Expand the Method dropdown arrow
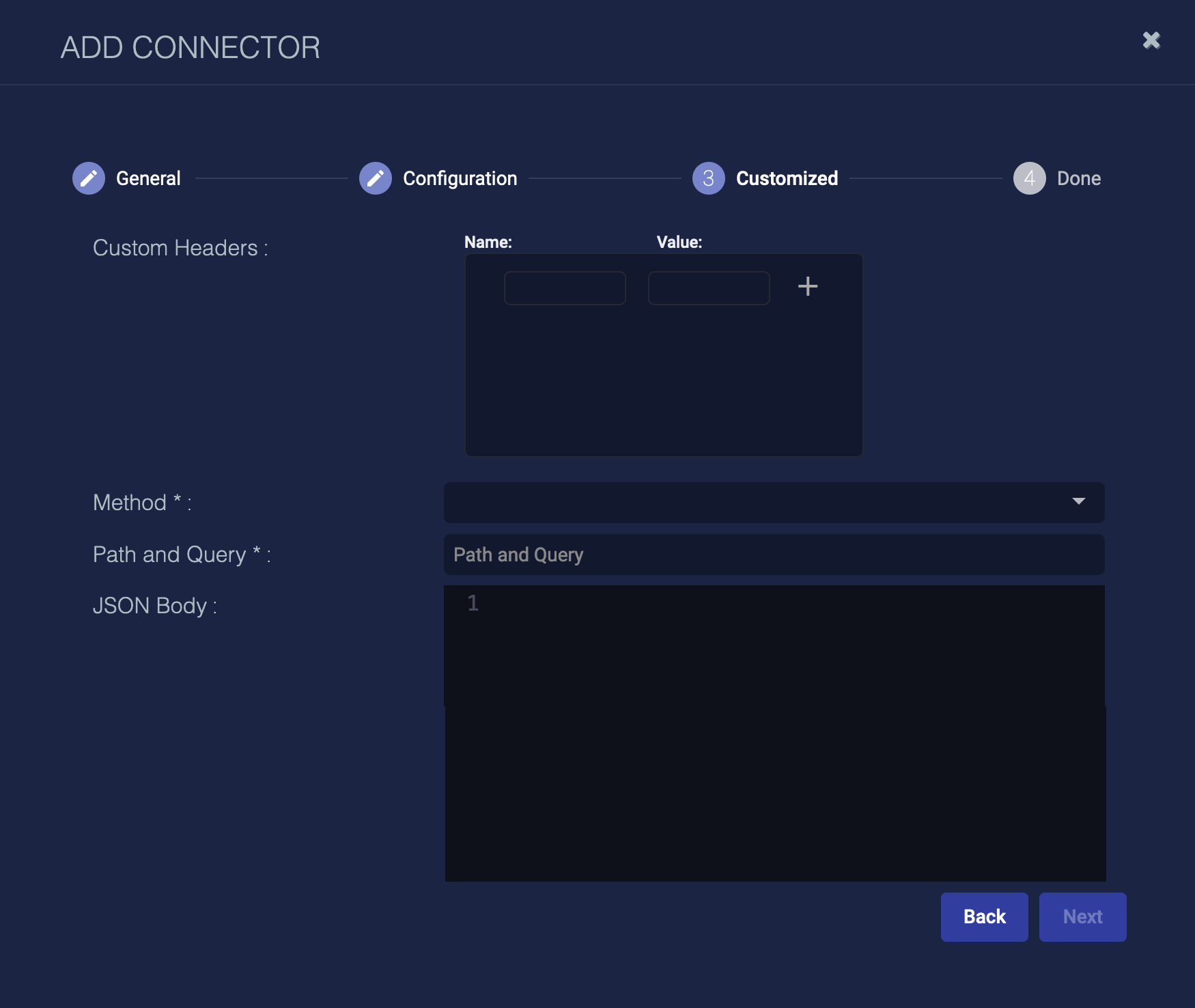Image resolution: width=1195 pixels, height=1008 pixels. tap(1078, 502)
